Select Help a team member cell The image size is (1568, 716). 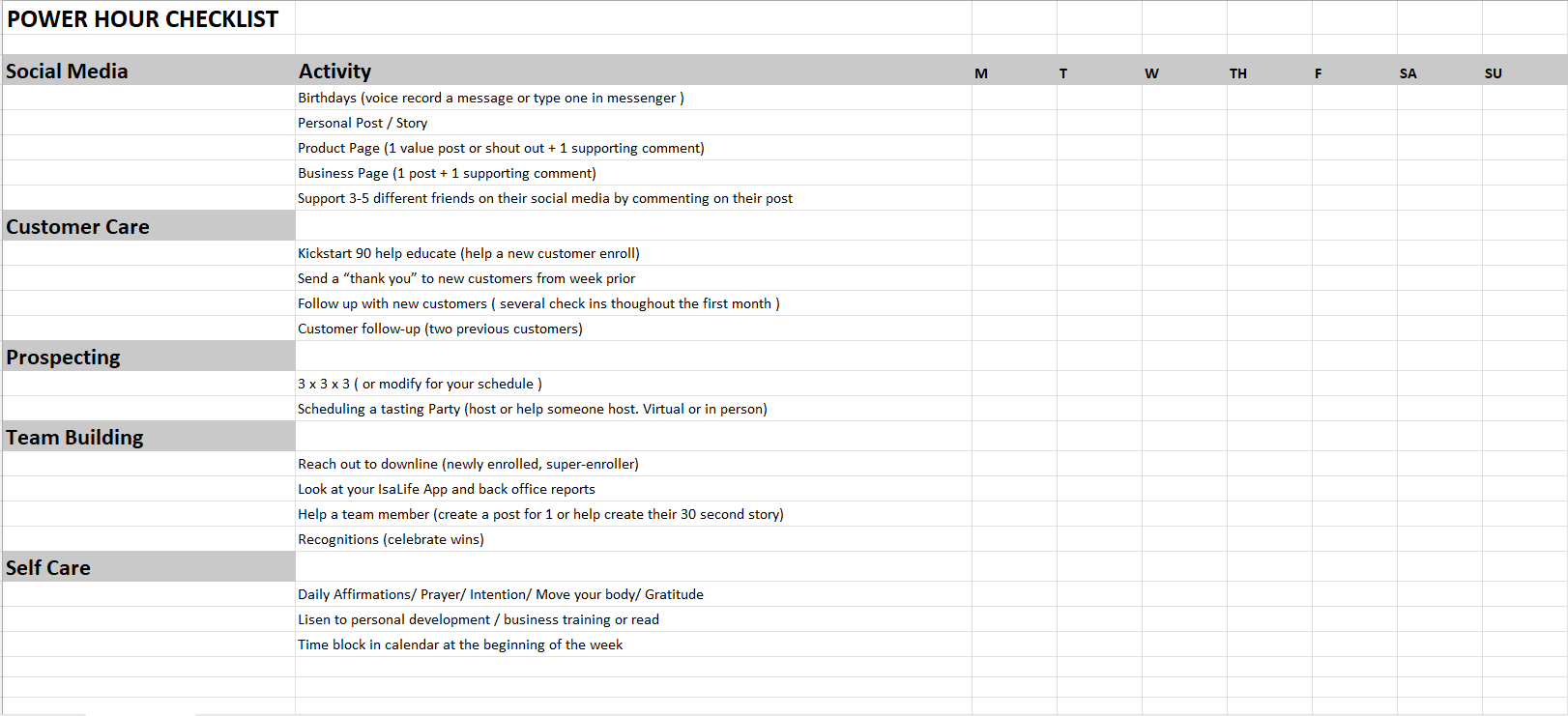tap(633, 514)
